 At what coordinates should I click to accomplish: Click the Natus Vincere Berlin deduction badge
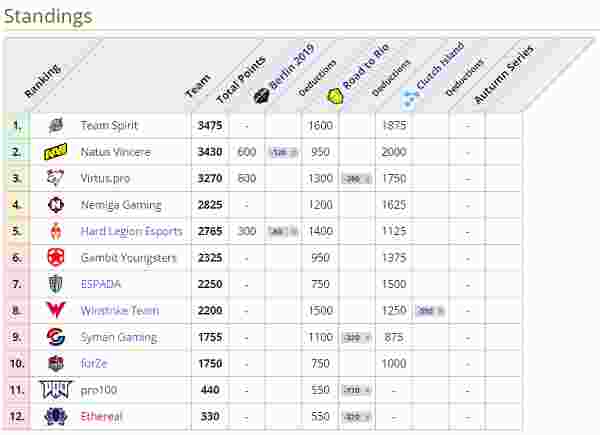tap(284, 153)
